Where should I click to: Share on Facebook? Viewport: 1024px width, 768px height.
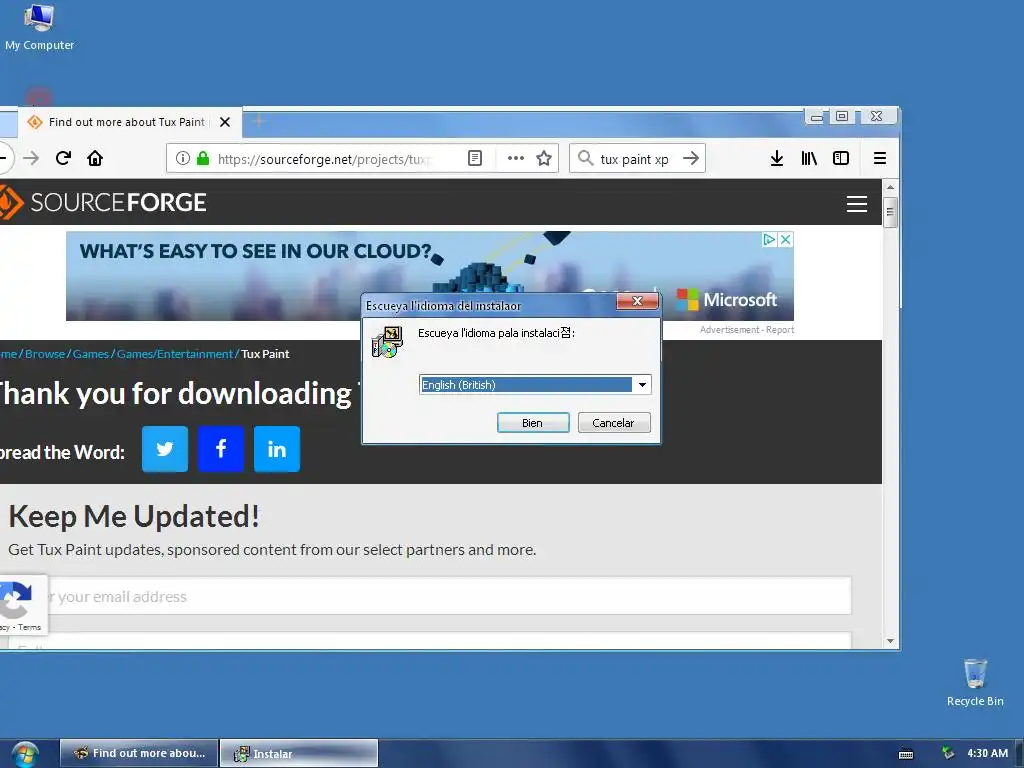pyautogui.click(x=221, y=449)
